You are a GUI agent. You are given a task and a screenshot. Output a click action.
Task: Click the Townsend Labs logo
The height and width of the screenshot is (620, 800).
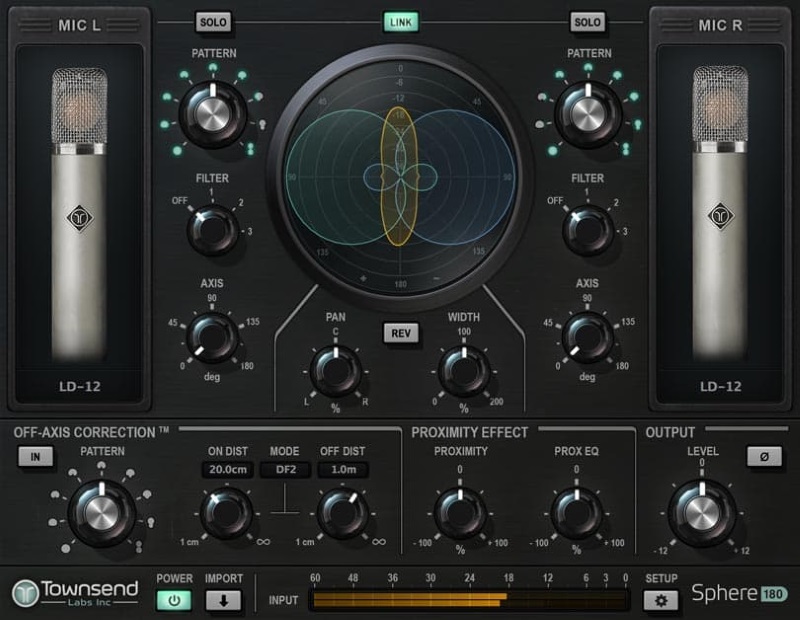pos(75,593)
